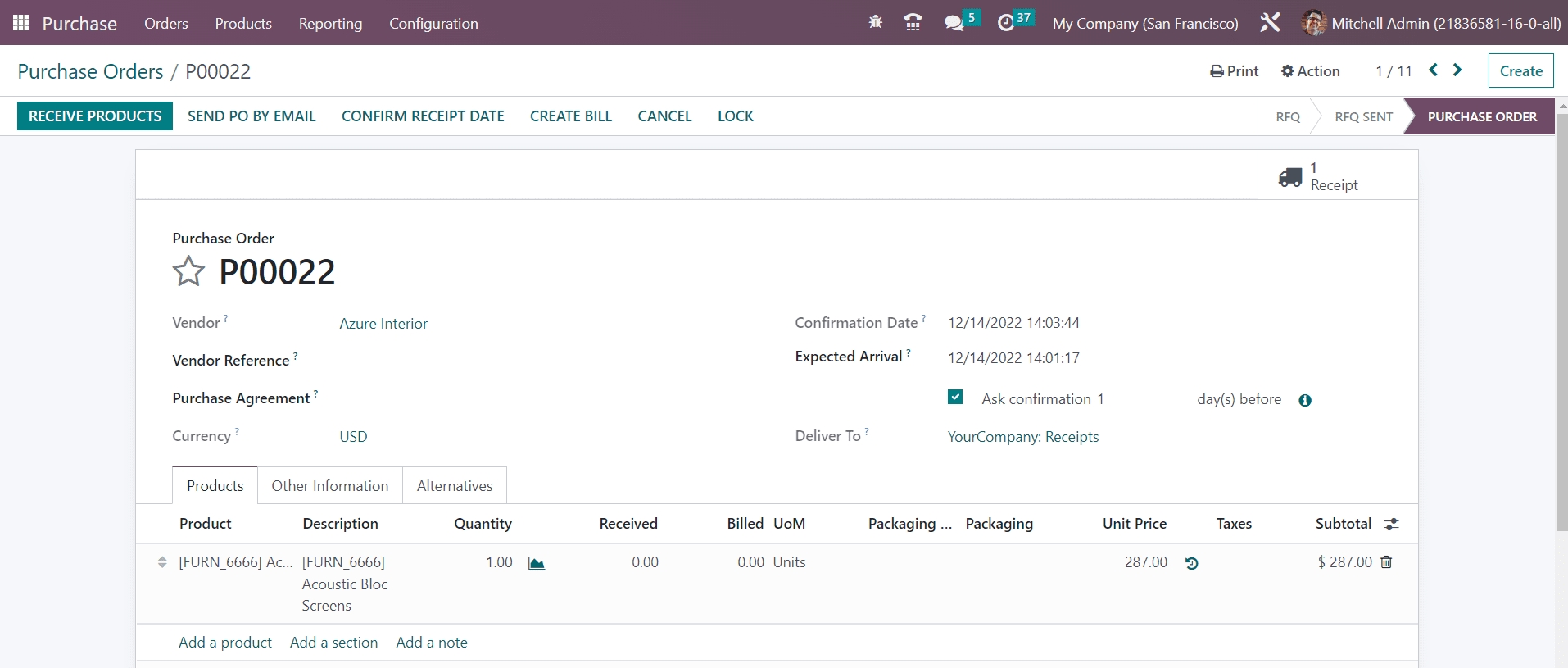The width and height of the screenshot is (1568, 668).
Task: Switch to the Other Information tab
Action: pos(329,486)
